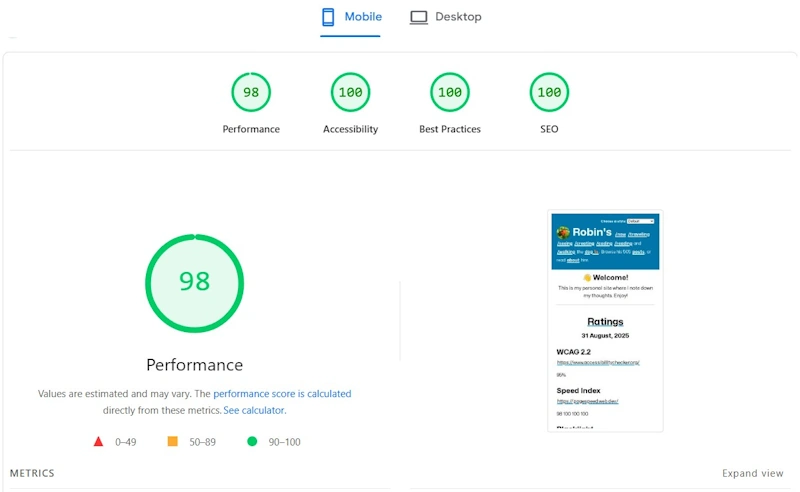Viewport: 800px width, 492px height.
Task: Open the 'See calculator' link
Action: pyautogui.click(x=254, y=410)
